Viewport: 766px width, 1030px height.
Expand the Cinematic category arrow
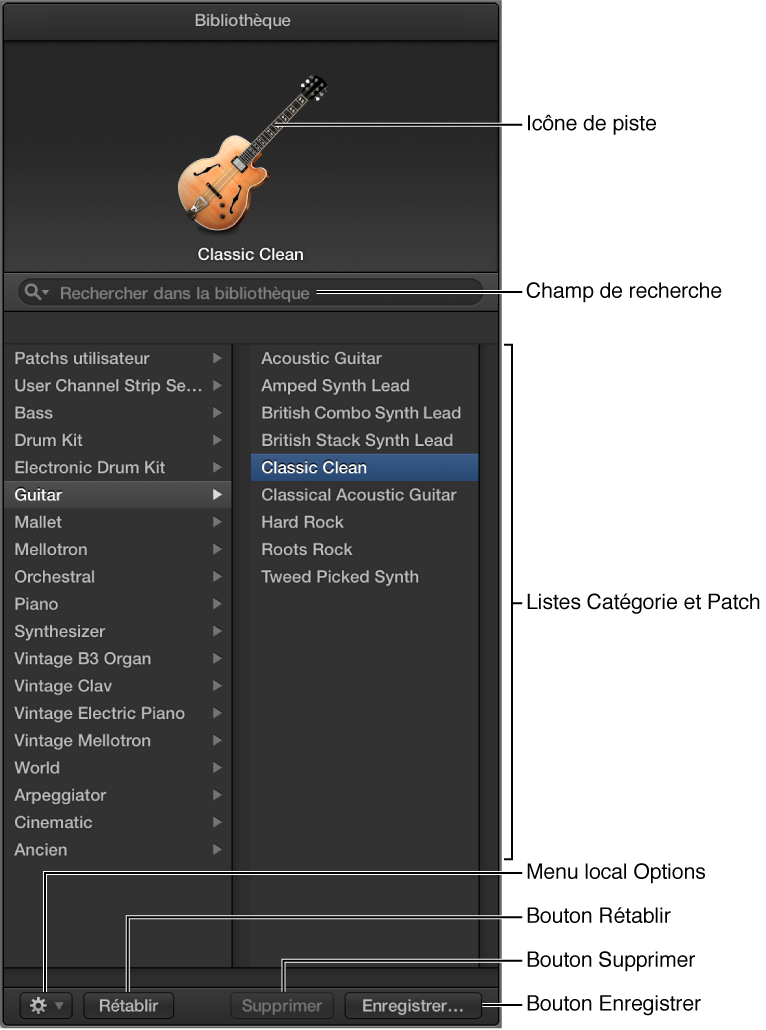click(216, 822)
